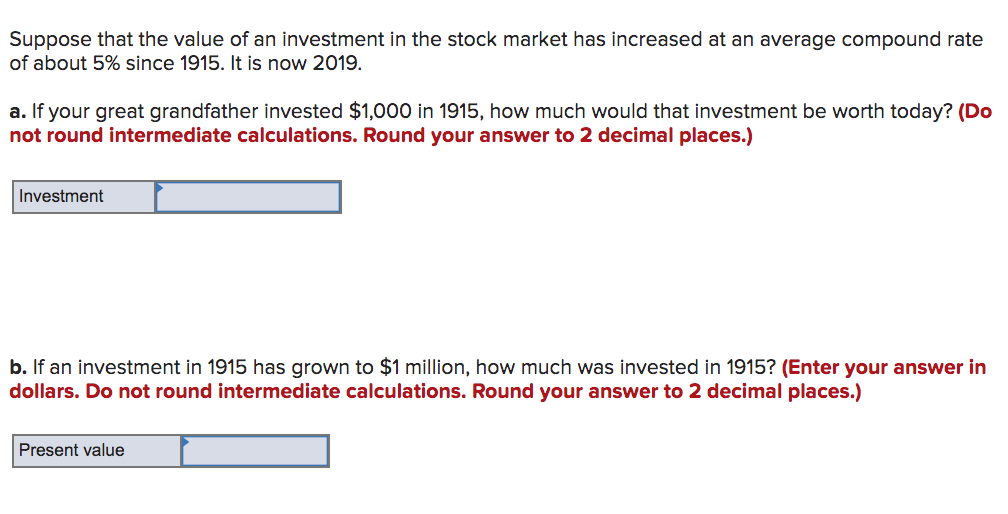This screenshot has width=1008, height=514.
Task: Click the Present value answer input field
Action: (255, 451)
